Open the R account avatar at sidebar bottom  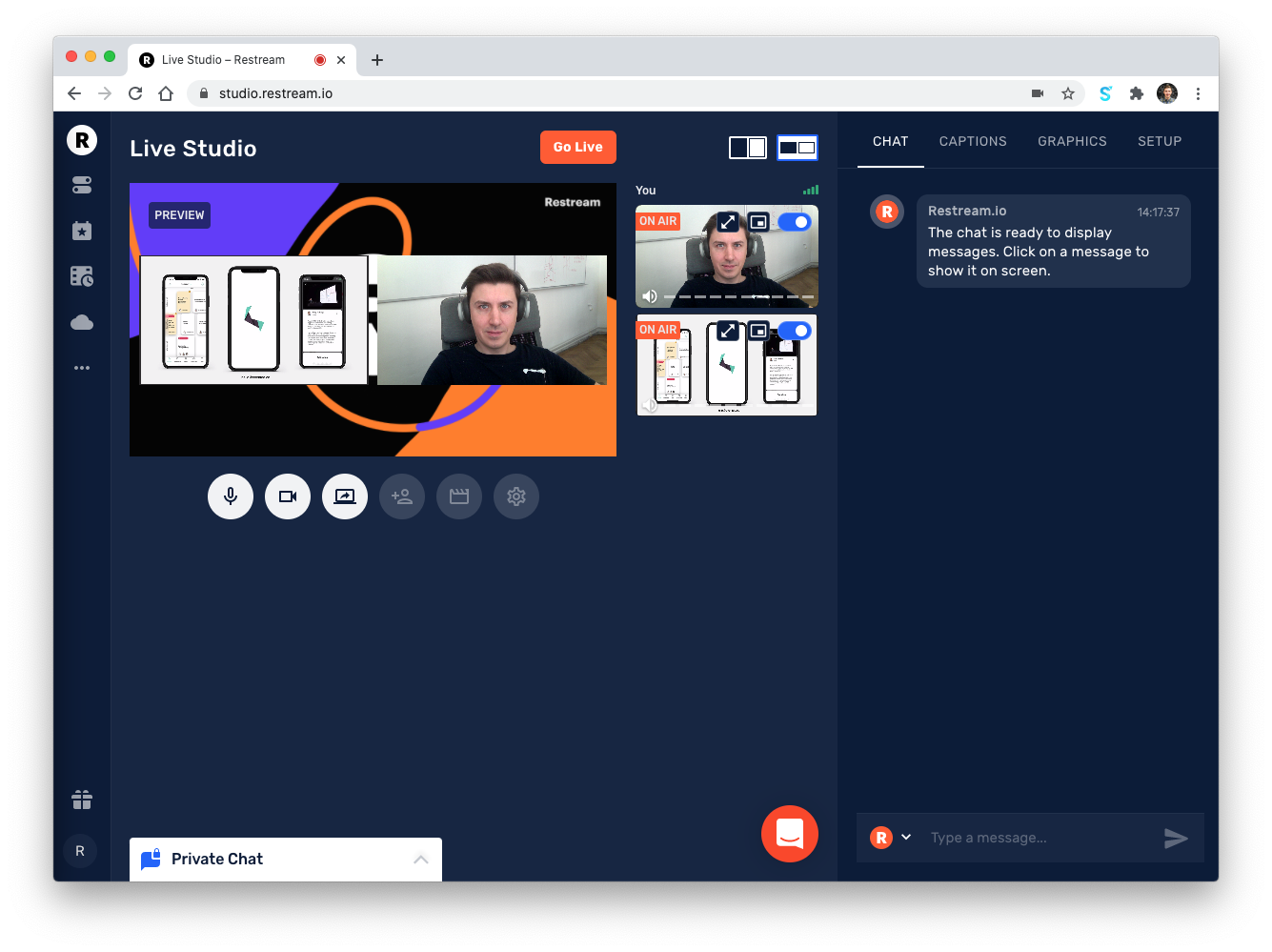80,851
